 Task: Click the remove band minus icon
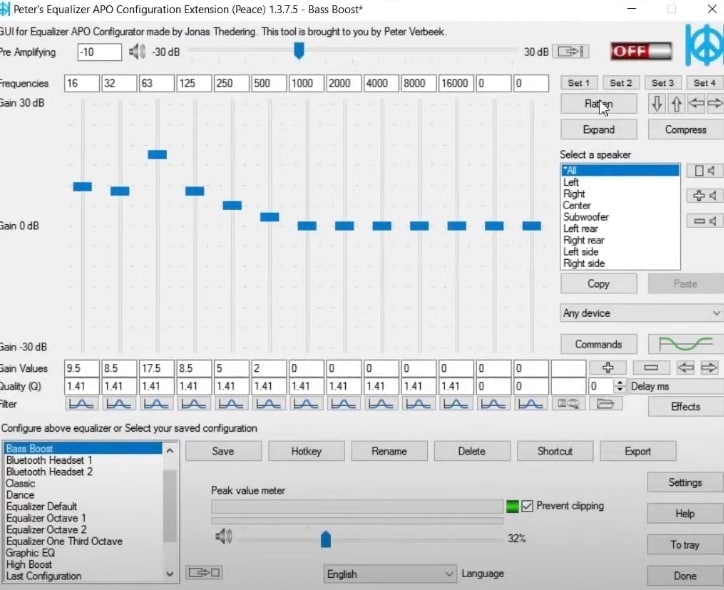click(651, 368)
